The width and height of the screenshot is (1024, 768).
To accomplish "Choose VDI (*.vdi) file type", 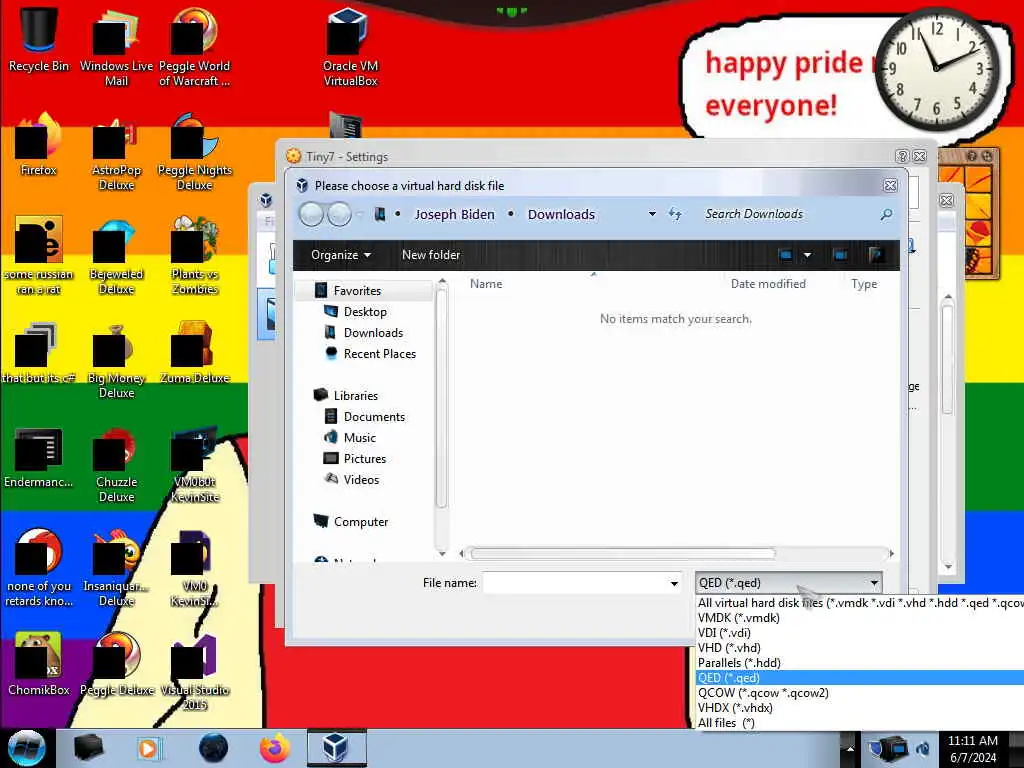I will (x=860, y=633).
